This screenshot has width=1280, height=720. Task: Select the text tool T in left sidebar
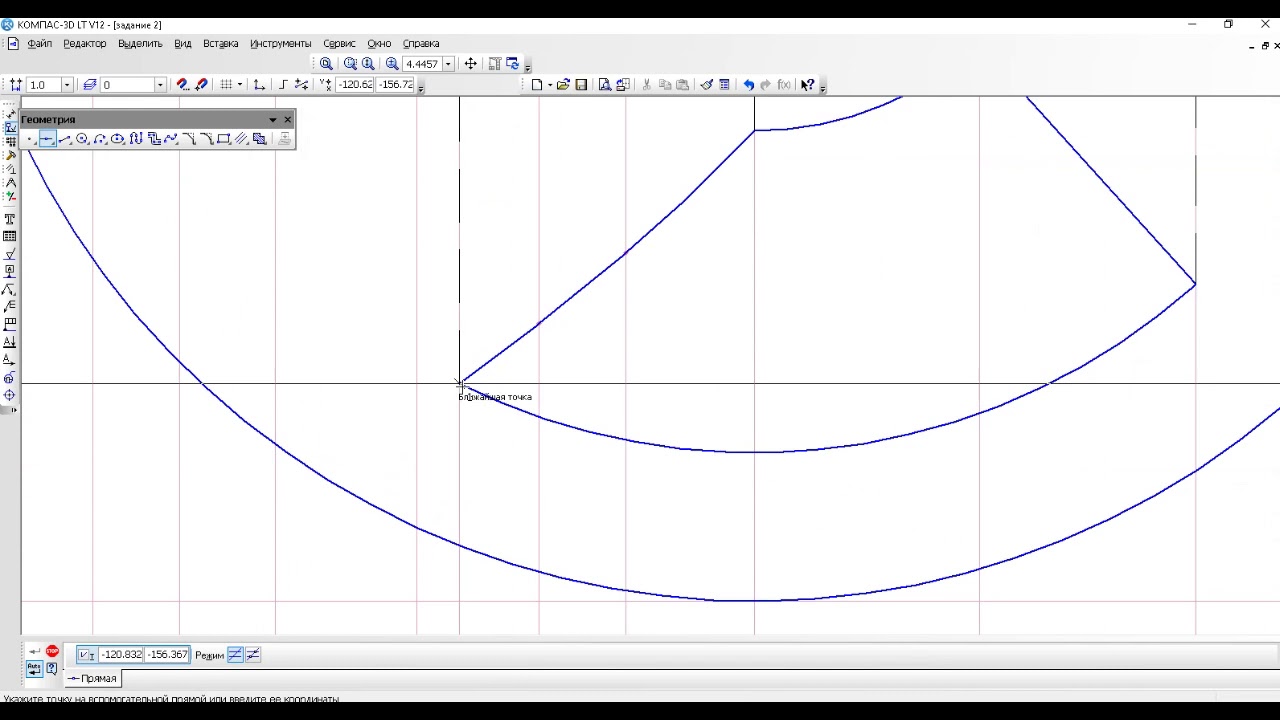[10, 219]
